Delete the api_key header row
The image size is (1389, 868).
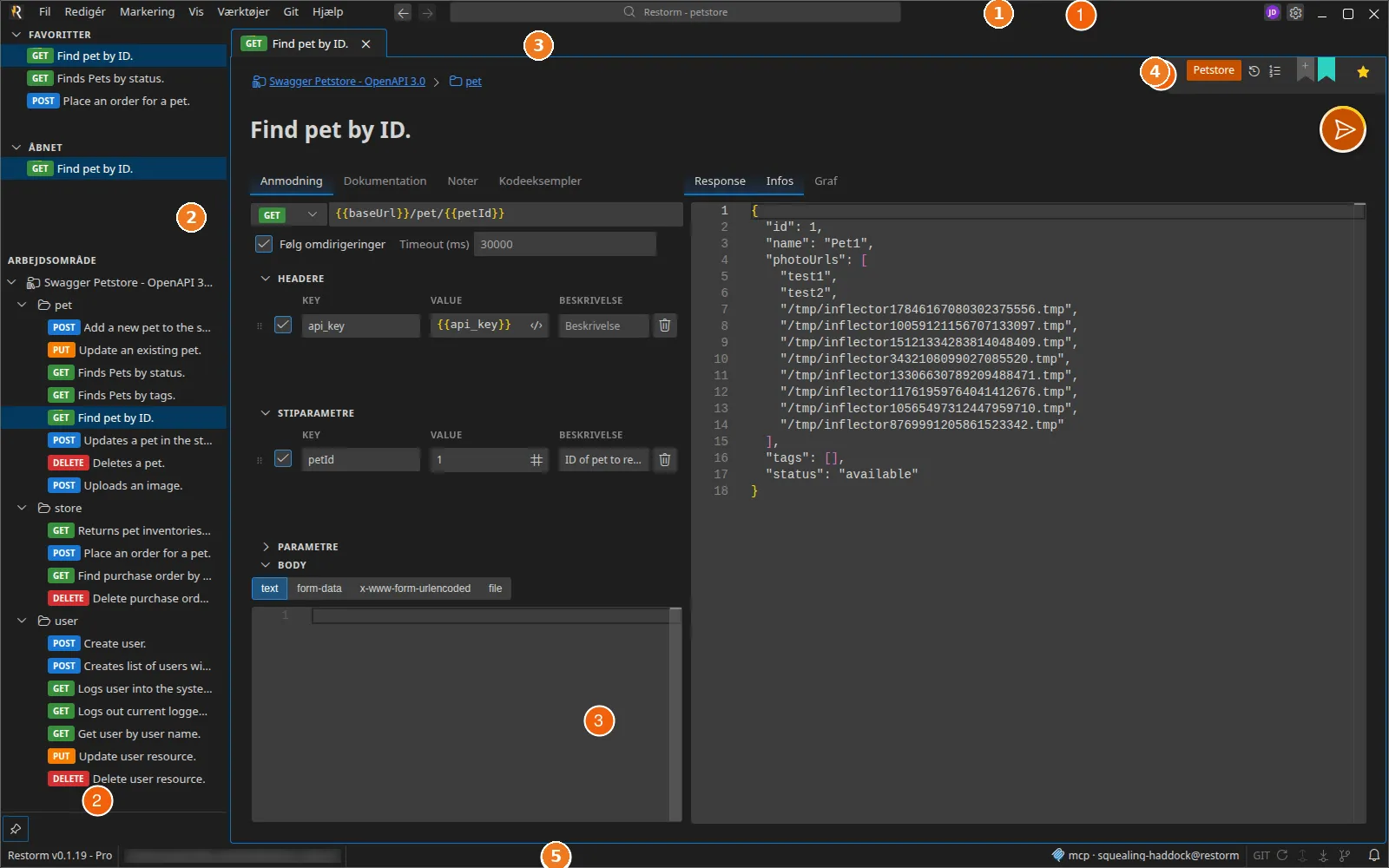coord(665,325)
